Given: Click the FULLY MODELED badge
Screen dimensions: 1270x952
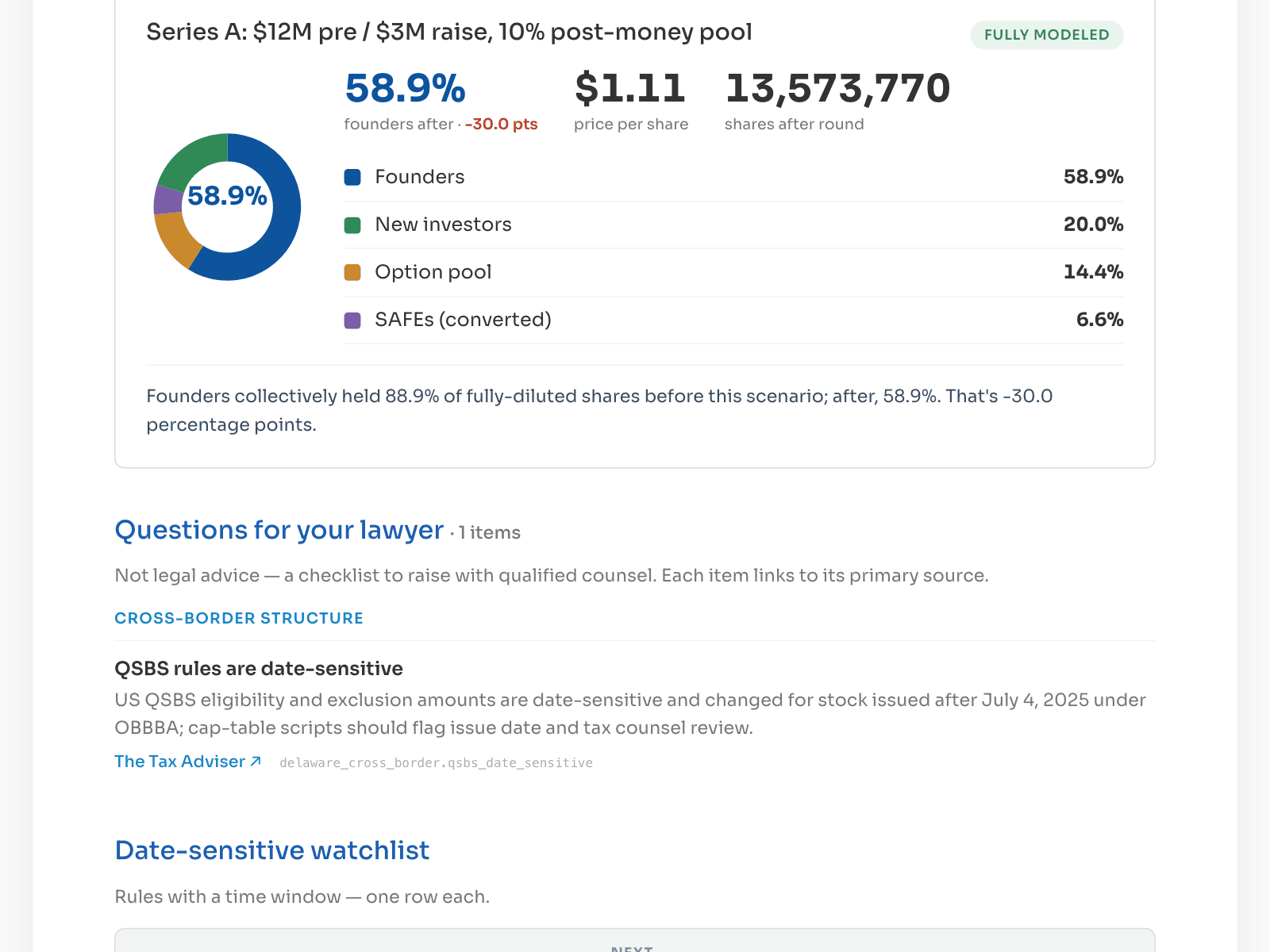Looking at the screenshot, I should pyautogui.click(x=1047, y=35).
